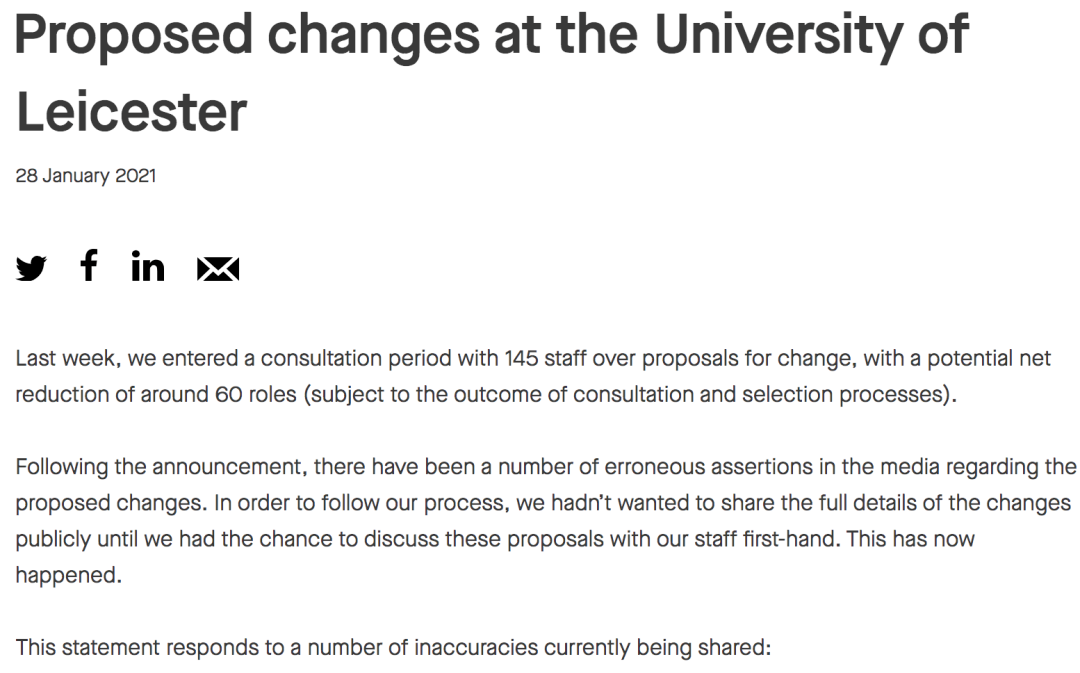Image resolution: width=1080 pixels, height=673 pixels.
Task: Click the word 'happened.' ending second paragraph
Action: 69,575
